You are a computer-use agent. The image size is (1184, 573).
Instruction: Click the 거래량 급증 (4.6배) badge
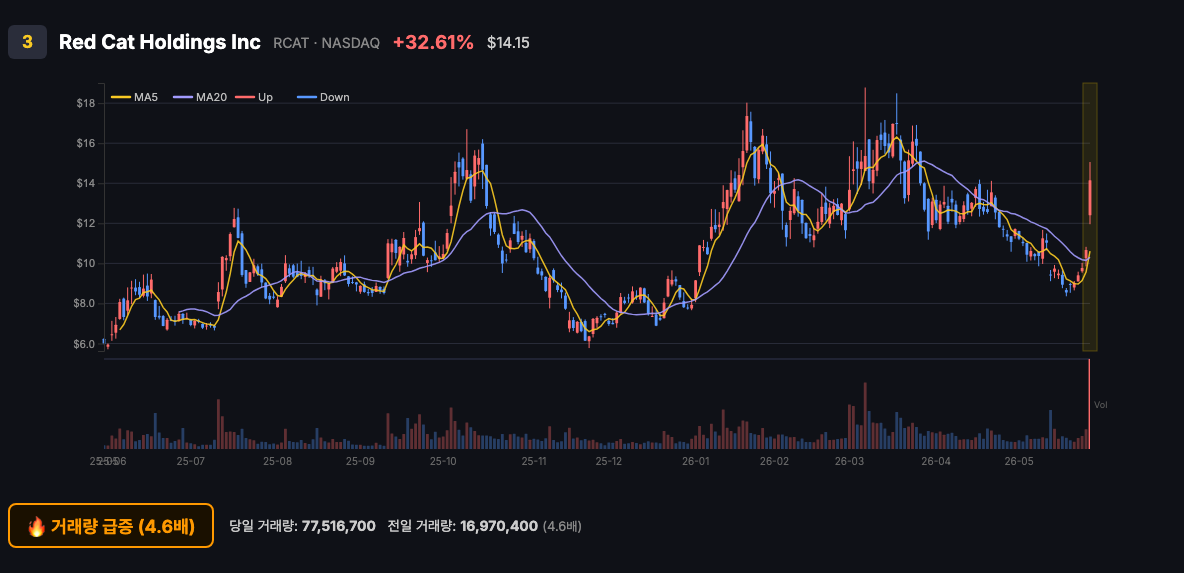click(x=111, y=525)
